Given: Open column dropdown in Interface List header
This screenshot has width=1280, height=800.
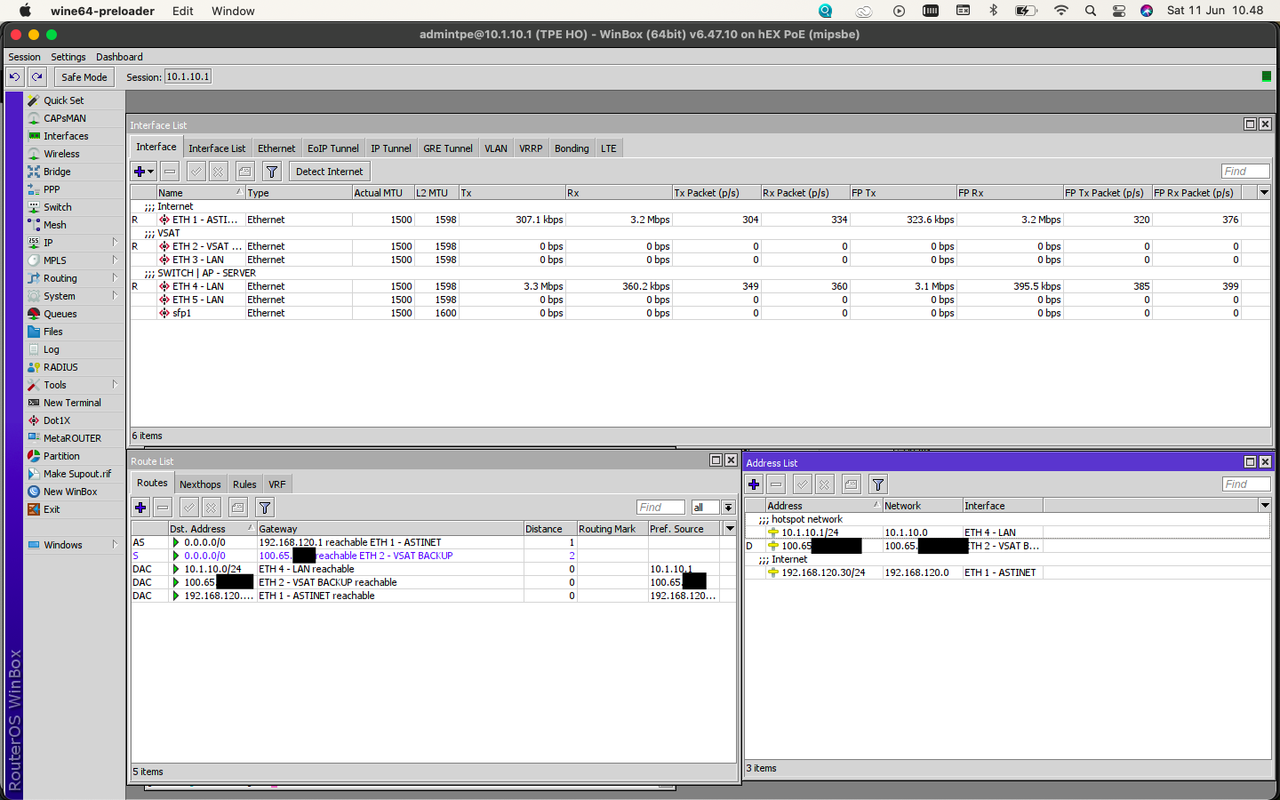Looking at the screenshot, I should pos(1264,193).
